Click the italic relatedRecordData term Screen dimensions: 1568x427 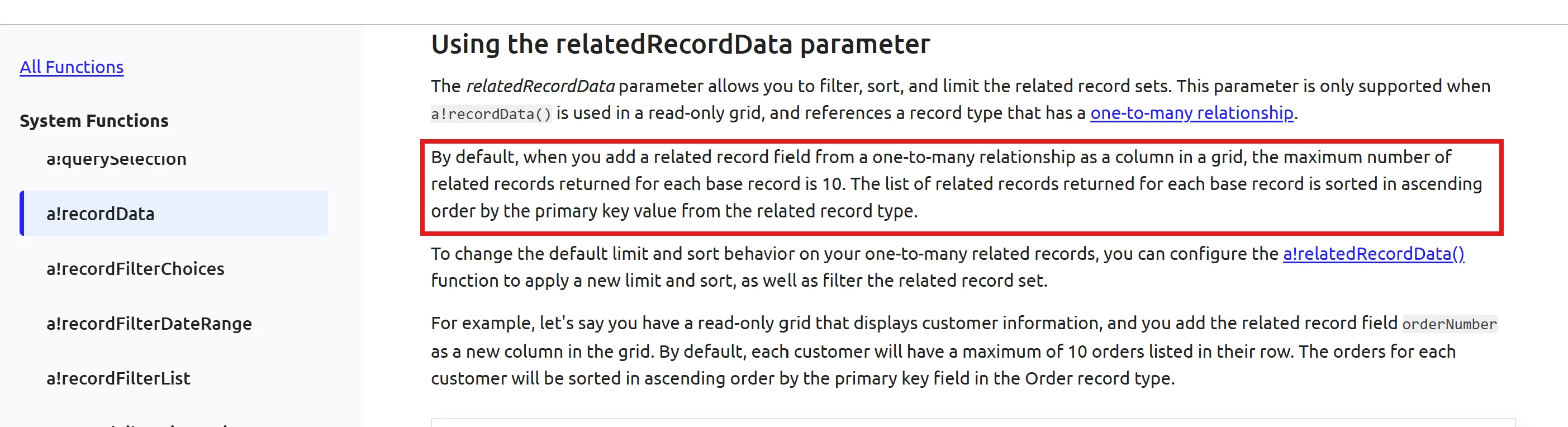(540, 87)
